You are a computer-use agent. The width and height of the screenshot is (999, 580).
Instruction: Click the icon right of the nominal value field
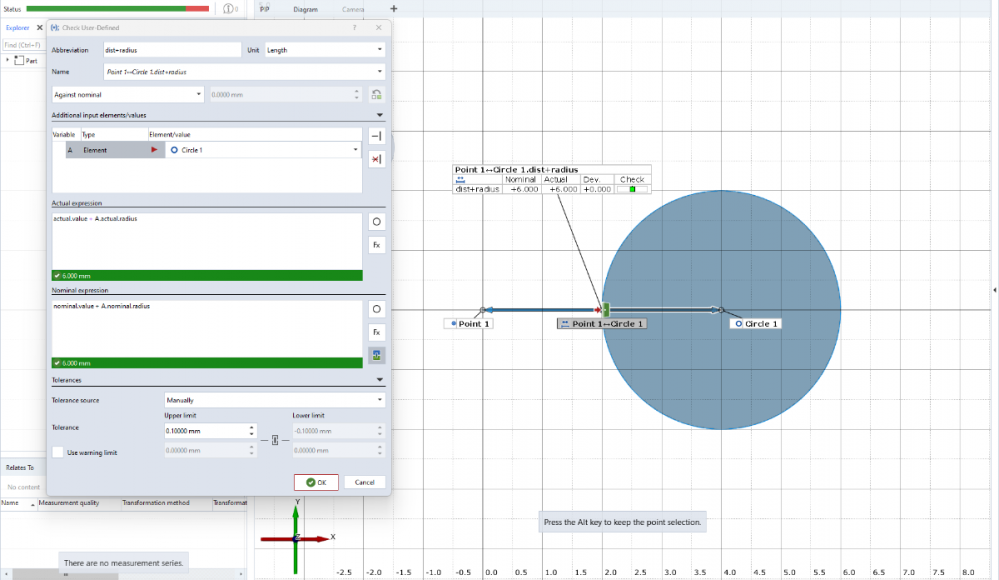377,95
